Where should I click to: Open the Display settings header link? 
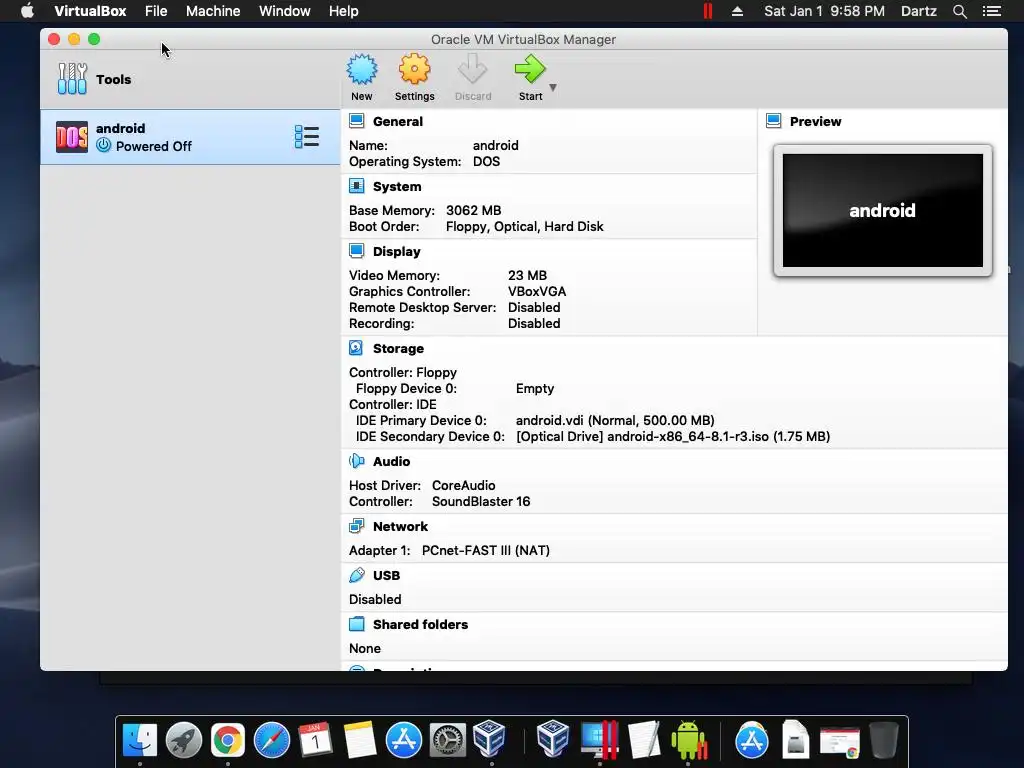[x=396, y=251]
